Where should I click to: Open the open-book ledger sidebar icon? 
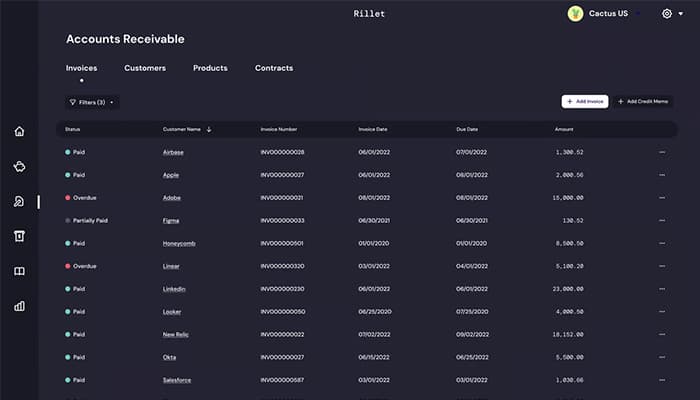click(19, 271)
